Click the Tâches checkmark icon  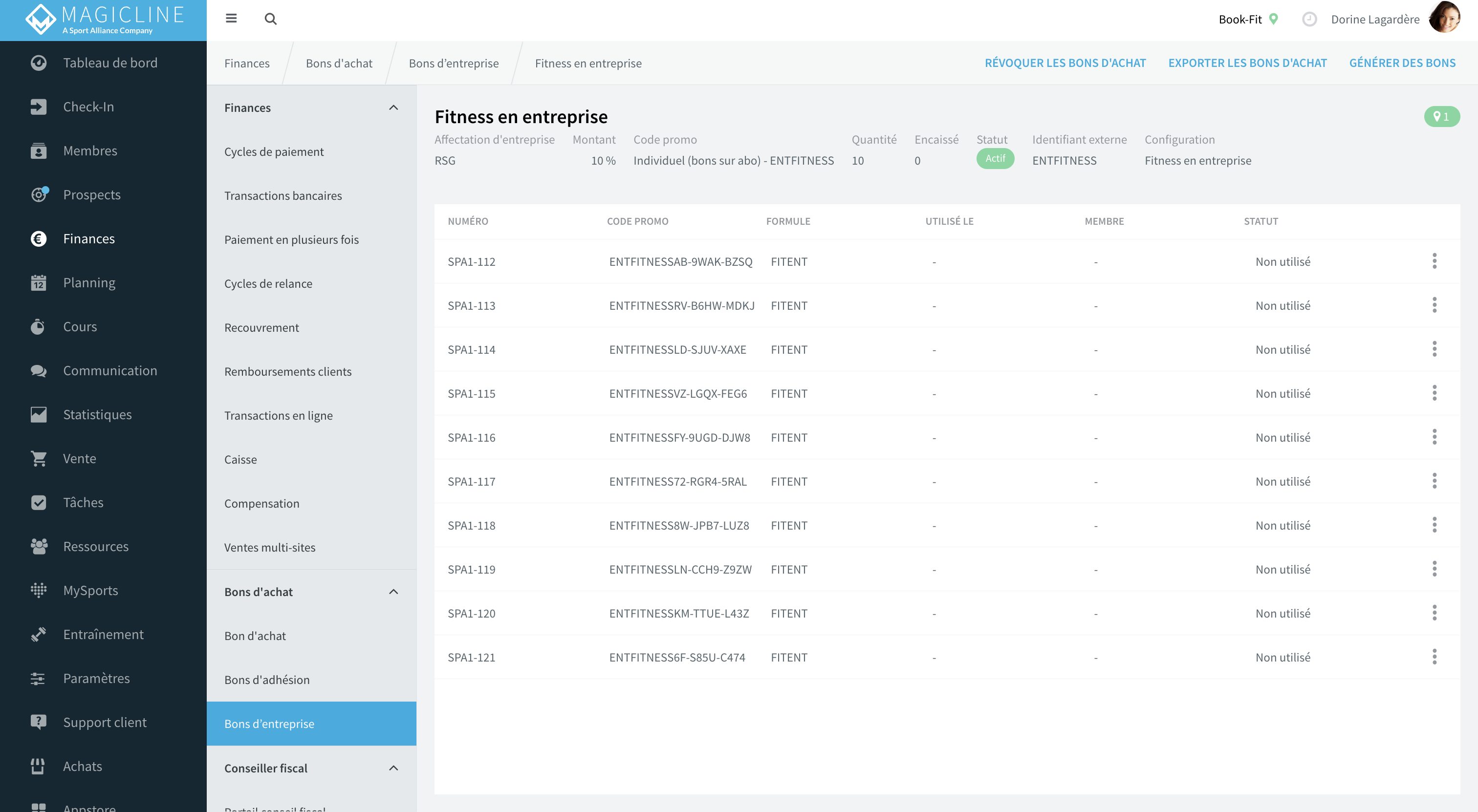tap(39, 502)
